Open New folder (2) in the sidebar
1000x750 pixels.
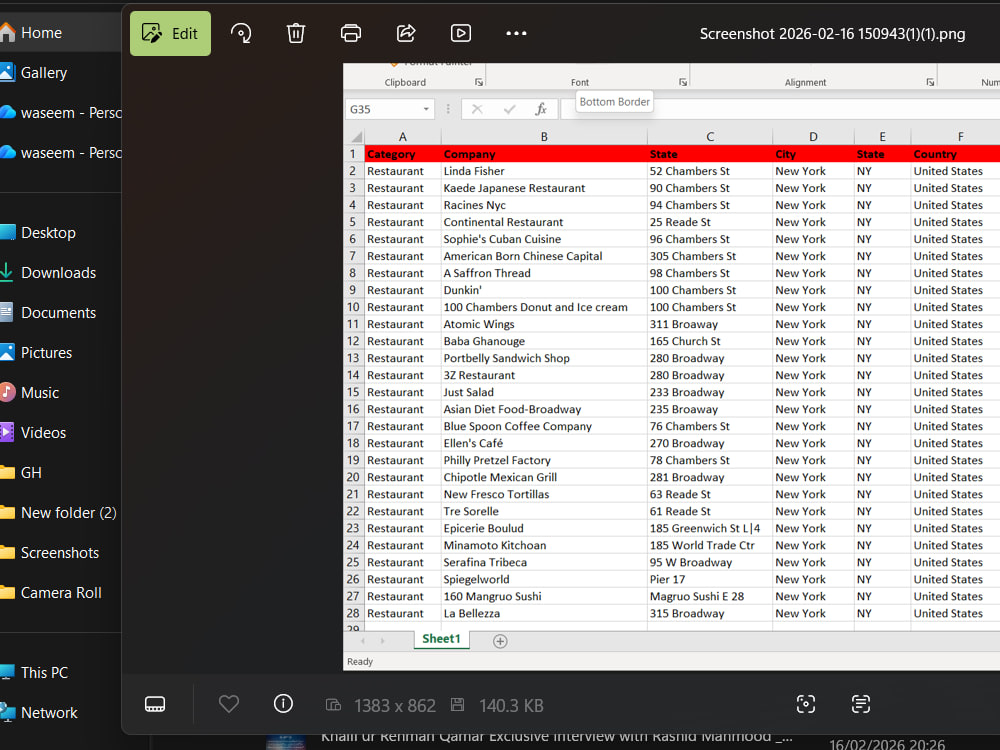(x=61, y=513)
